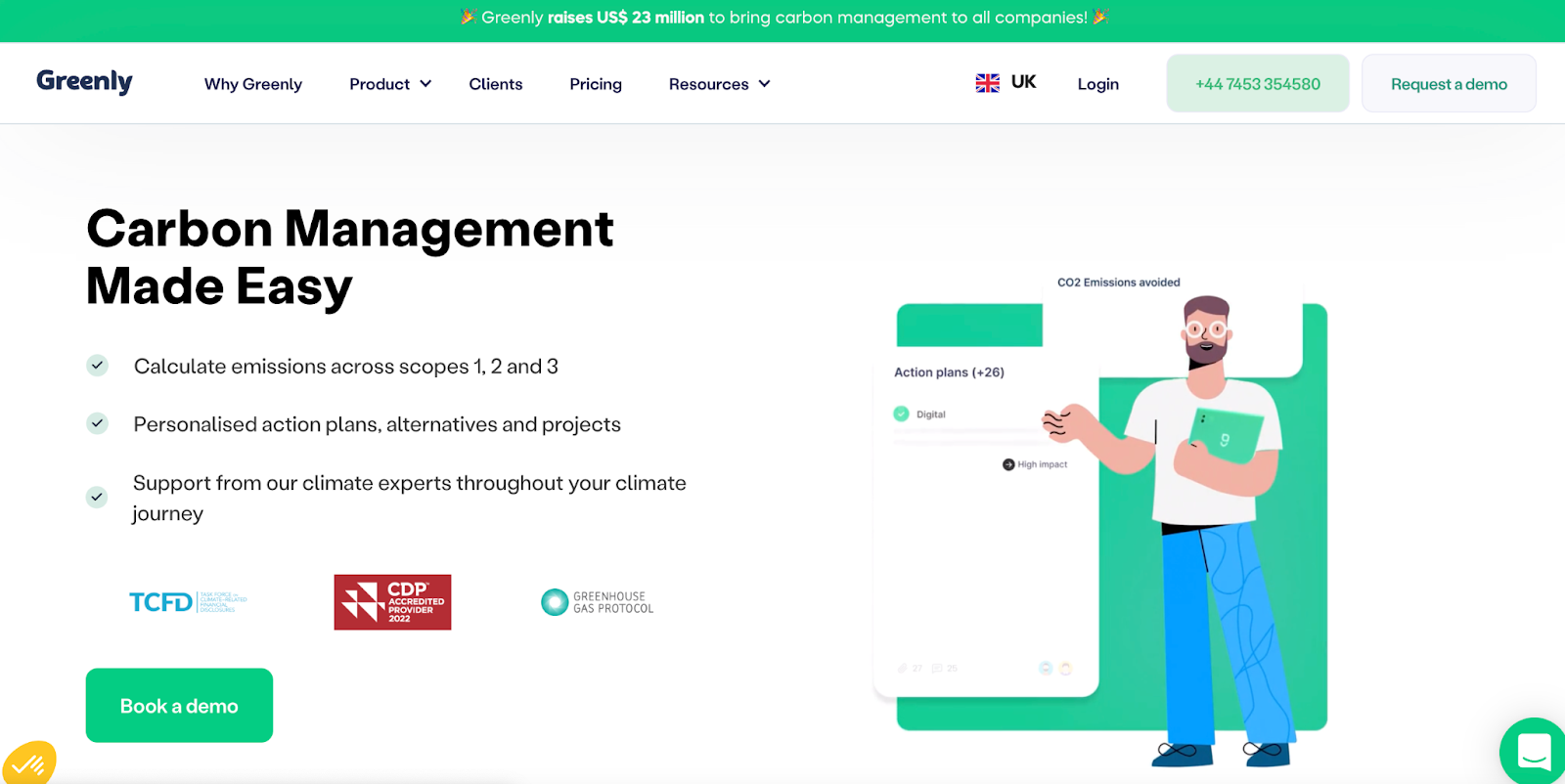Open the chat widget icon
The image size is (1565, 784).
pyautogui.click(x=1534, y=752)
